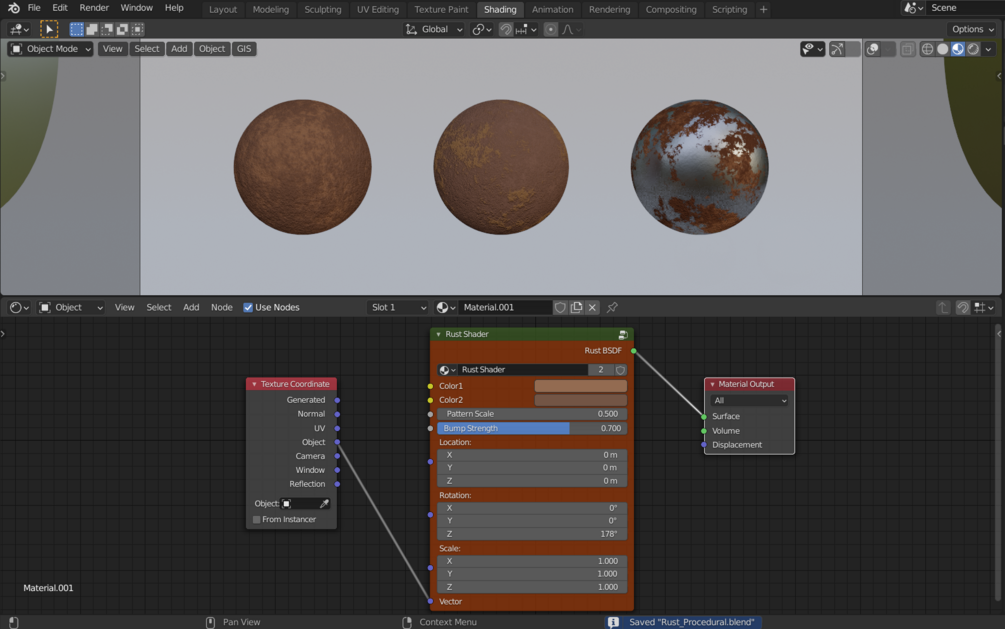Switch viewport to solid shading
The width and height of the screenshot is (1005, 629).
pos(942,49)
